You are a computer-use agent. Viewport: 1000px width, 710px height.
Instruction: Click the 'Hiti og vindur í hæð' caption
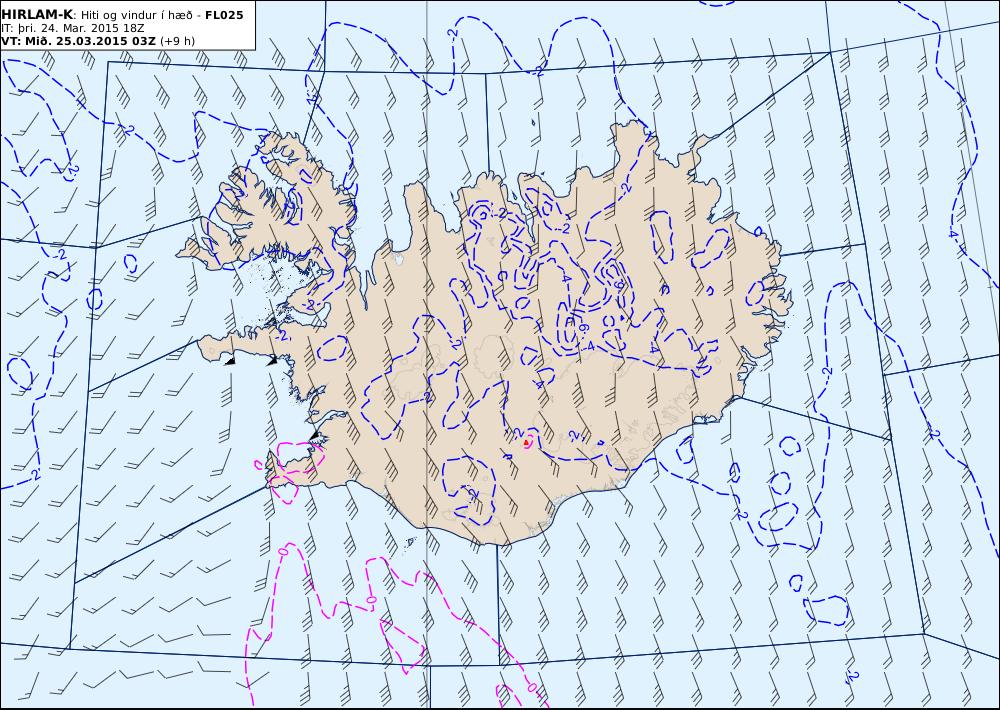point(136,15)
